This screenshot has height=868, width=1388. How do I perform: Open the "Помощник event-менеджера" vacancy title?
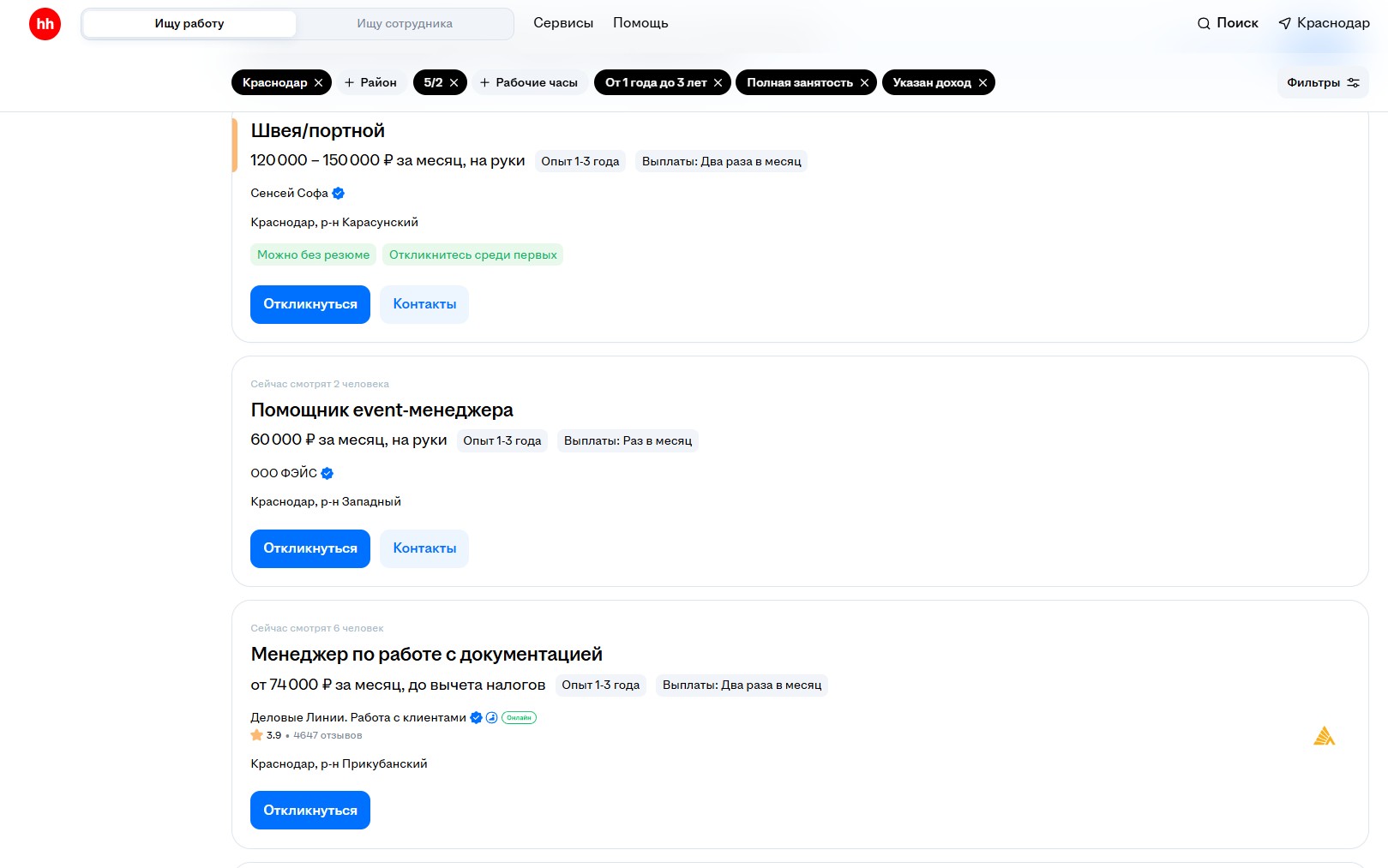coord(382,410)
